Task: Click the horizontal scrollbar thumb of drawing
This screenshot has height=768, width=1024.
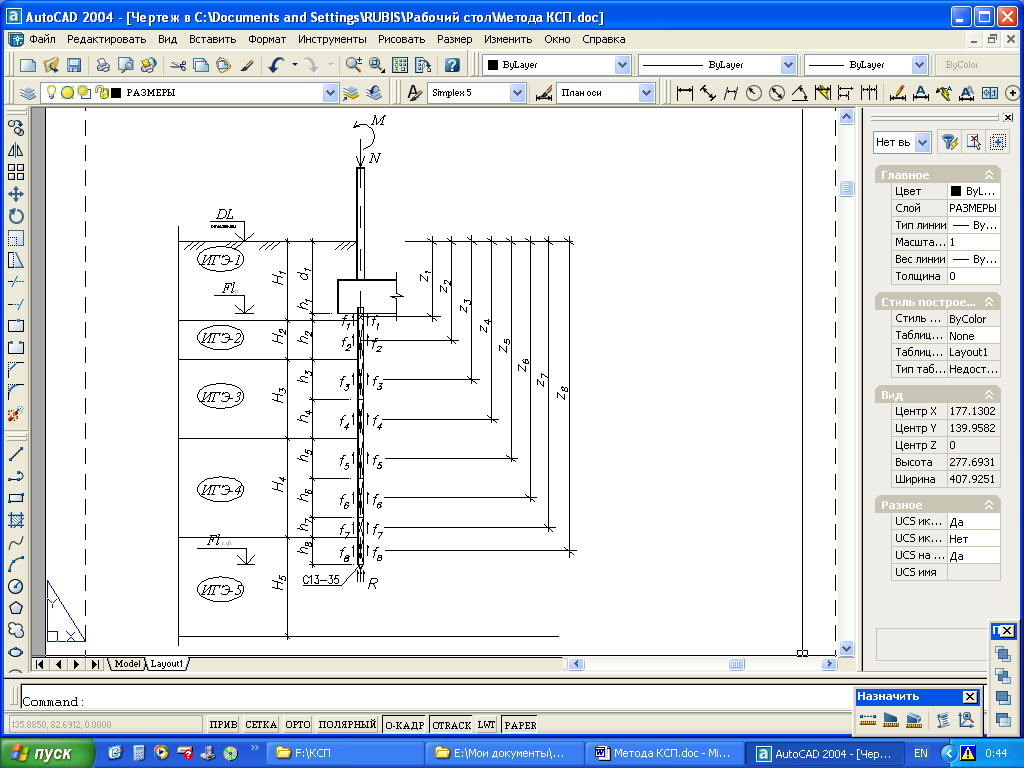Action: click(736, 664)
